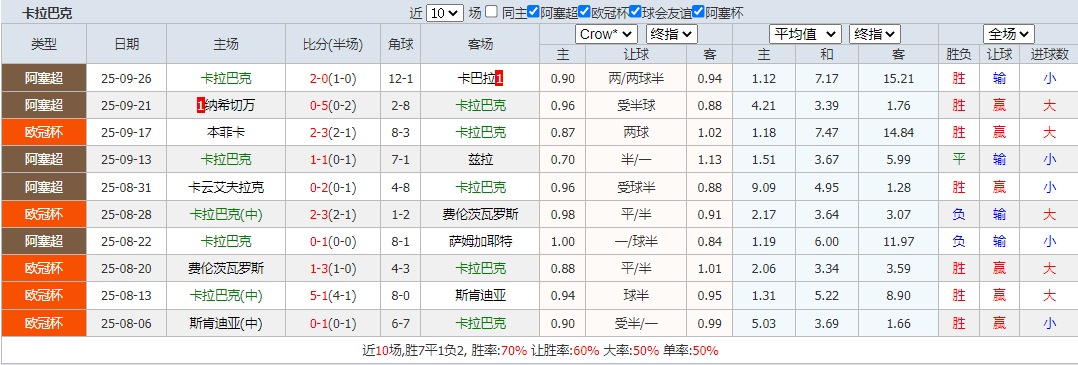Click the 7.47 draw odds value
This screenshot has height=365, width=1078.
click(826, 132)
